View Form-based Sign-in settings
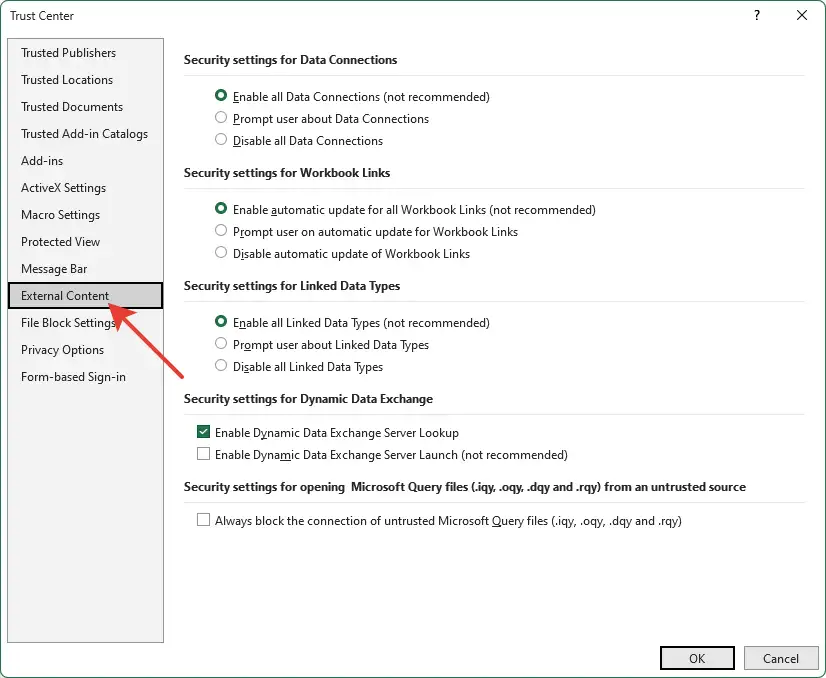 72,376
